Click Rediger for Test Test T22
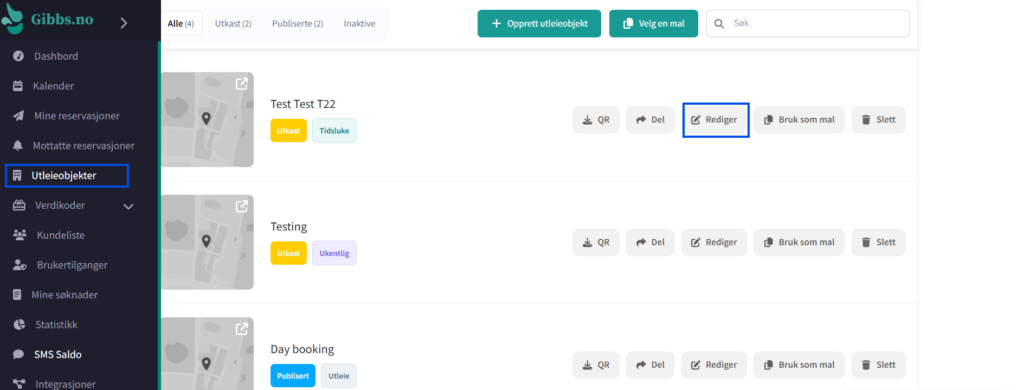The width and height of the screenshot is (1024, 390). pos(715,120)
